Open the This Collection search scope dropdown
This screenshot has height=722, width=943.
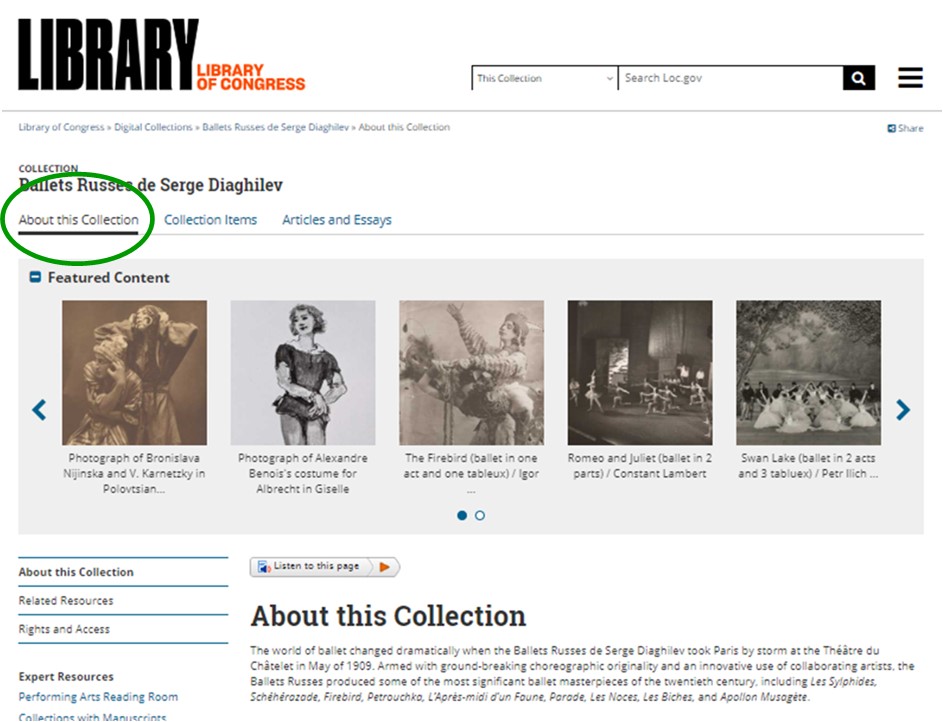click(x=545, y=78)
